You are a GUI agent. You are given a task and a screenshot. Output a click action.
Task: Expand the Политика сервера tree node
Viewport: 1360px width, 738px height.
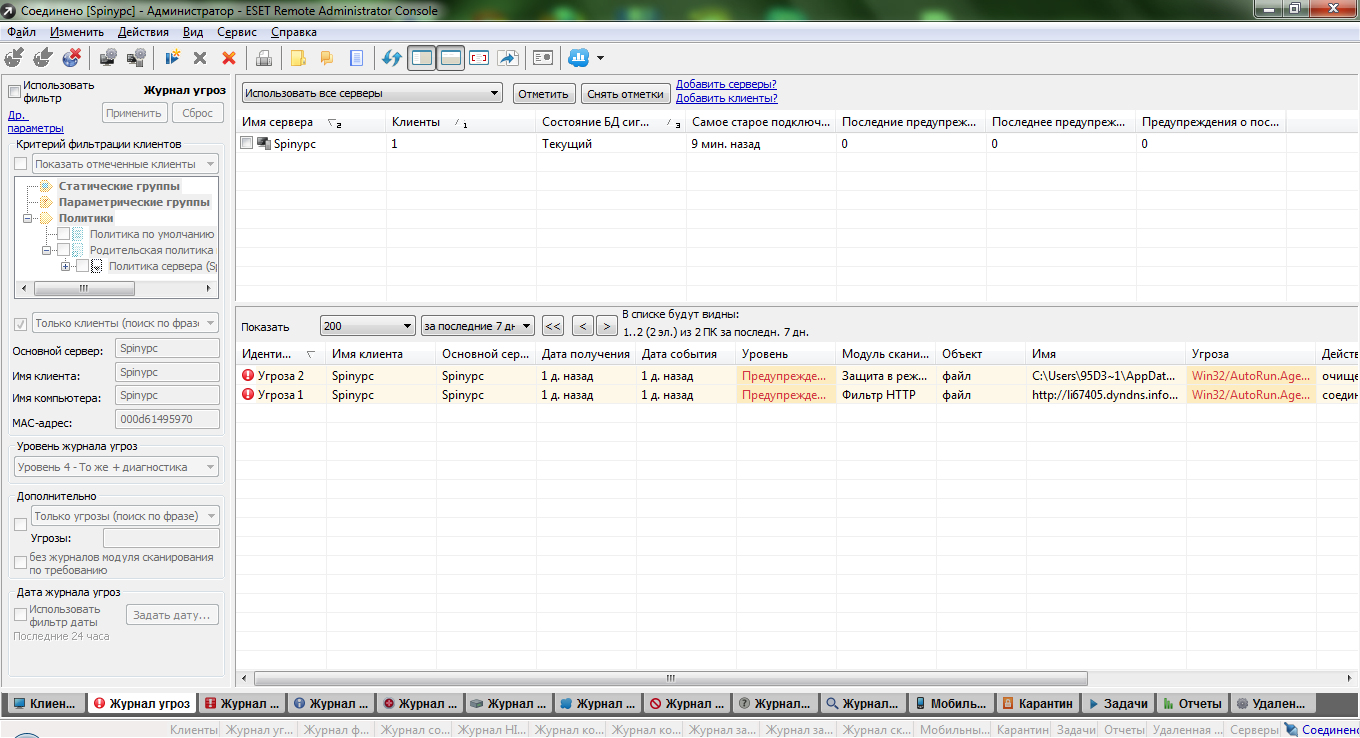click(66, 266)
